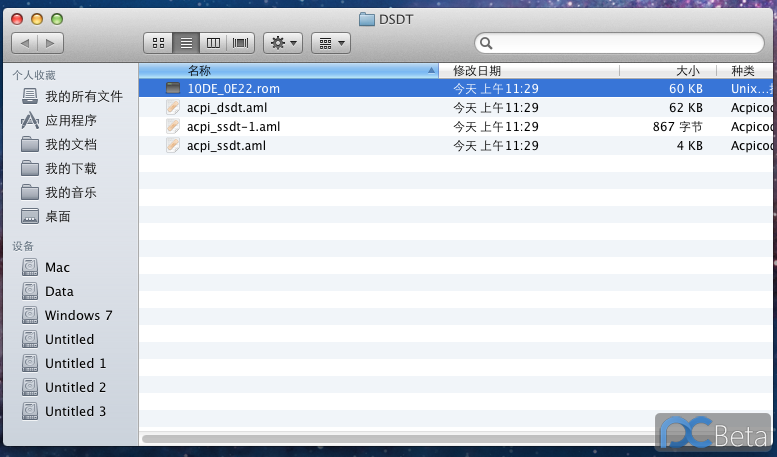The image size is (777, 457).
Task: Go forward to next folder
Action: click(50, 43)
